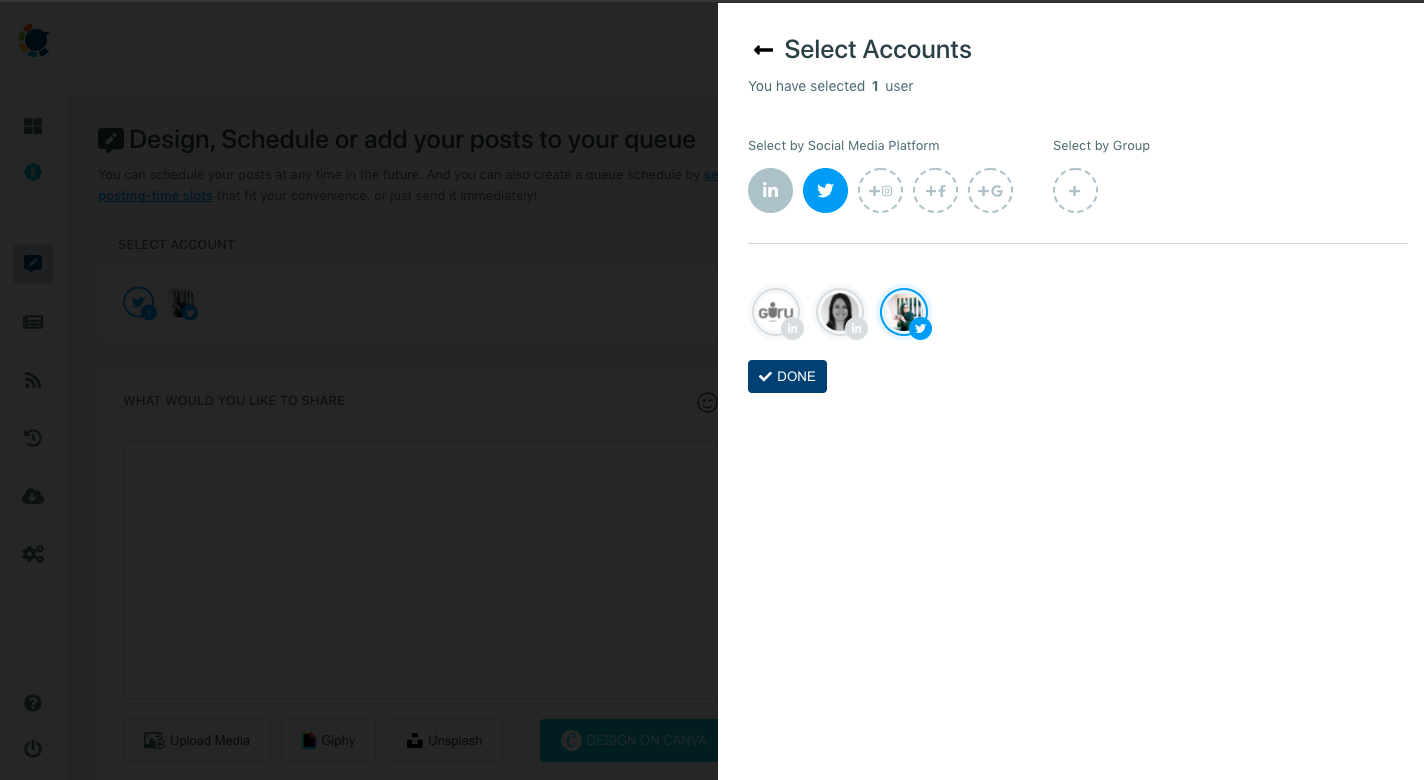Deselect the Twitter platform filter
Screen dimensions: 1424x780
click(x=825, y=190)
